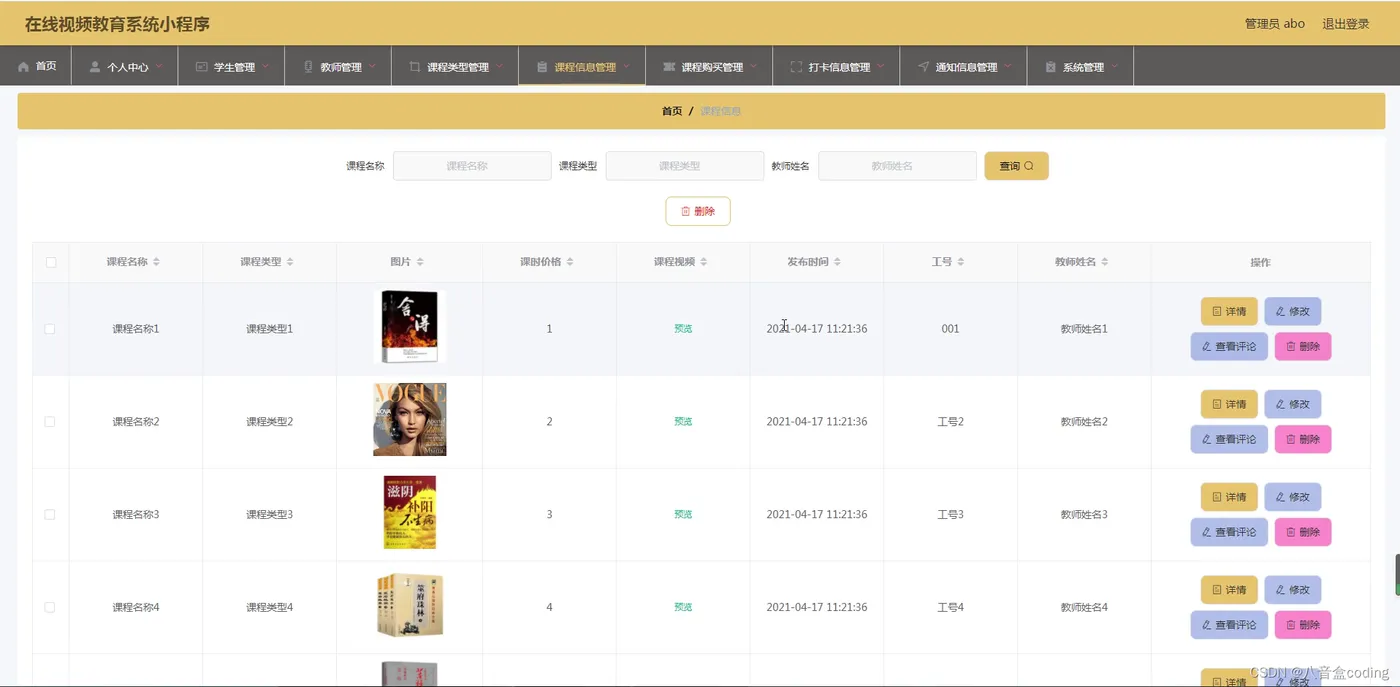Click the VOGUE cover thumbnail
Screen dimensions: 1400x687
coord(410,419)
